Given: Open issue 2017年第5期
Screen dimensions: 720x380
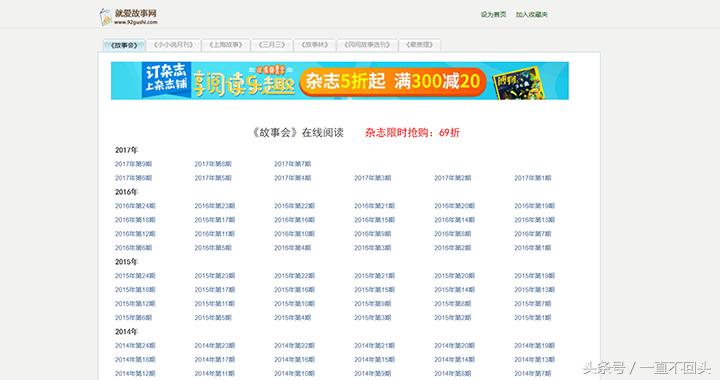Looking at the screenshot, I should tap(213, 178).
